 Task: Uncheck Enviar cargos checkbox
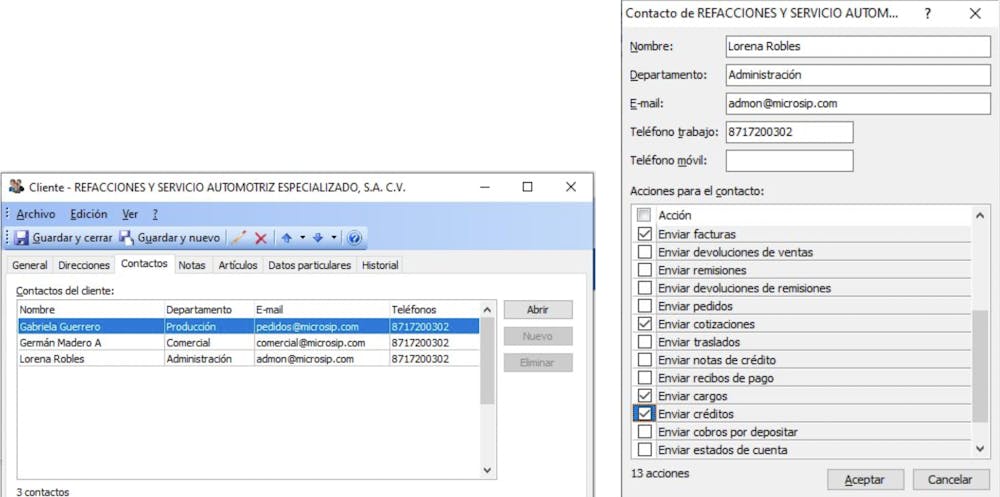(x=644, y=396)
